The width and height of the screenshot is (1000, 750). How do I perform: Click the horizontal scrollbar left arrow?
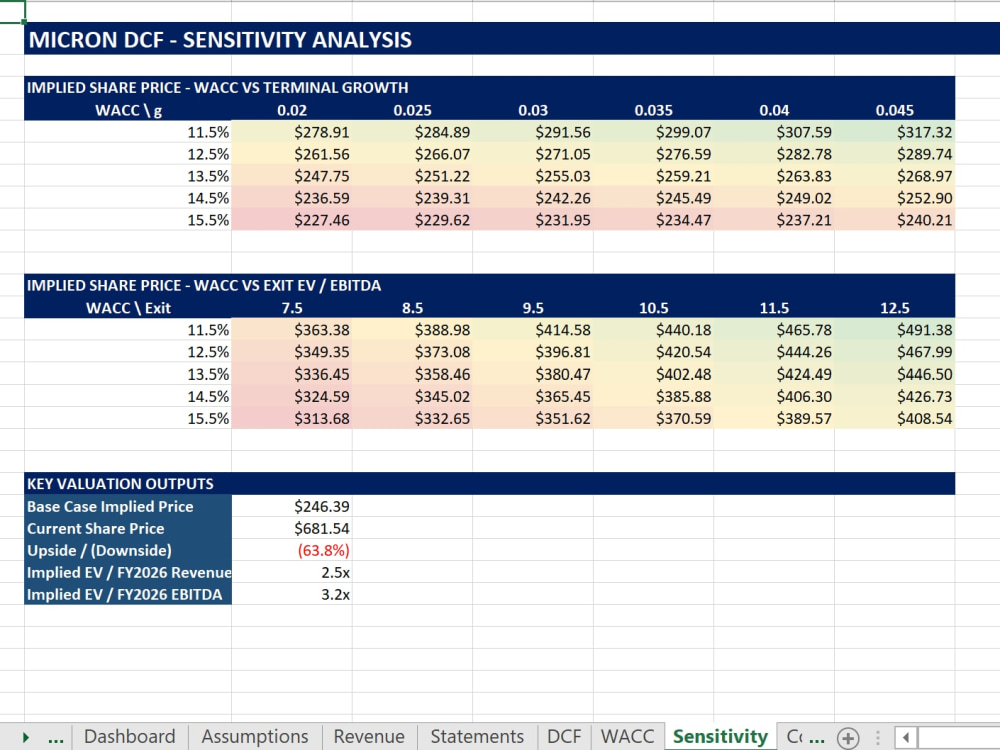[x=905, y=738]
